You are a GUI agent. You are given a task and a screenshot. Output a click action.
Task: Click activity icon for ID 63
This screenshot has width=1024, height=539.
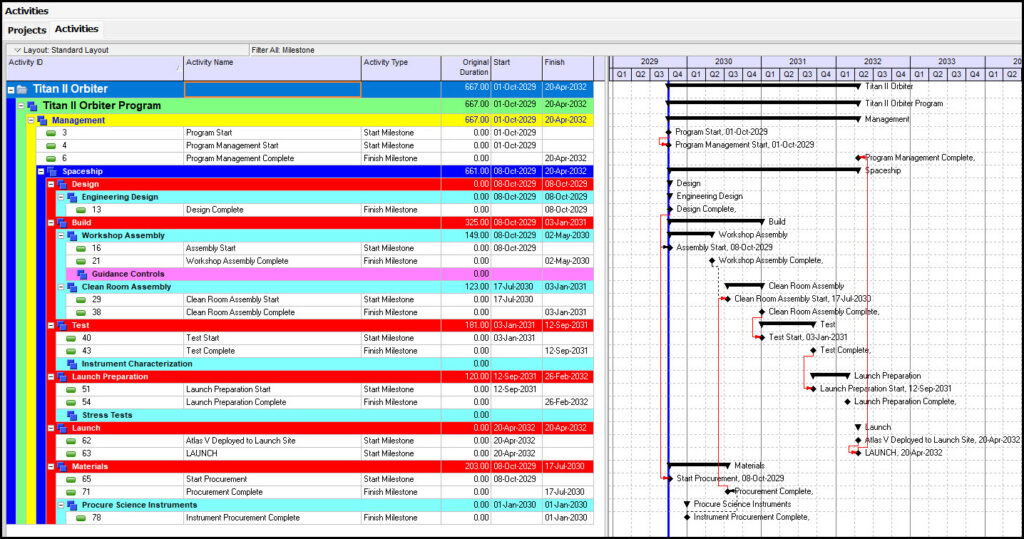coord(71,453)
